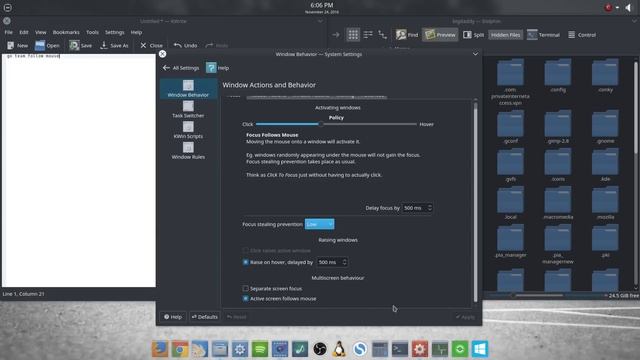Select the .config folder in Dolphin

point(558,76)
